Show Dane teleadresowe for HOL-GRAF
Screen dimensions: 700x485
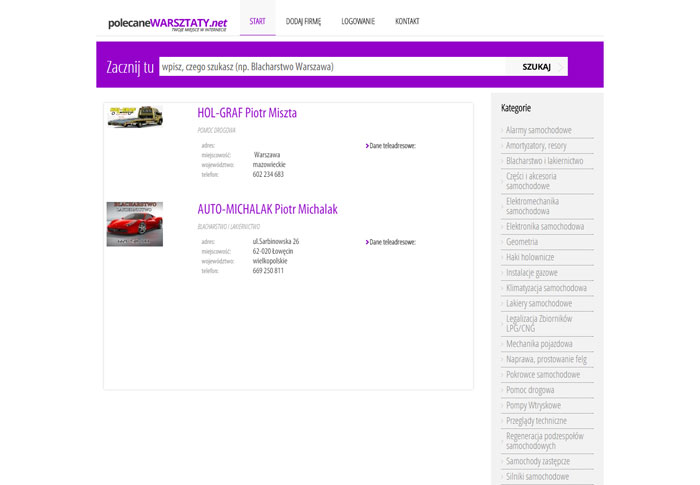(392, 146)
